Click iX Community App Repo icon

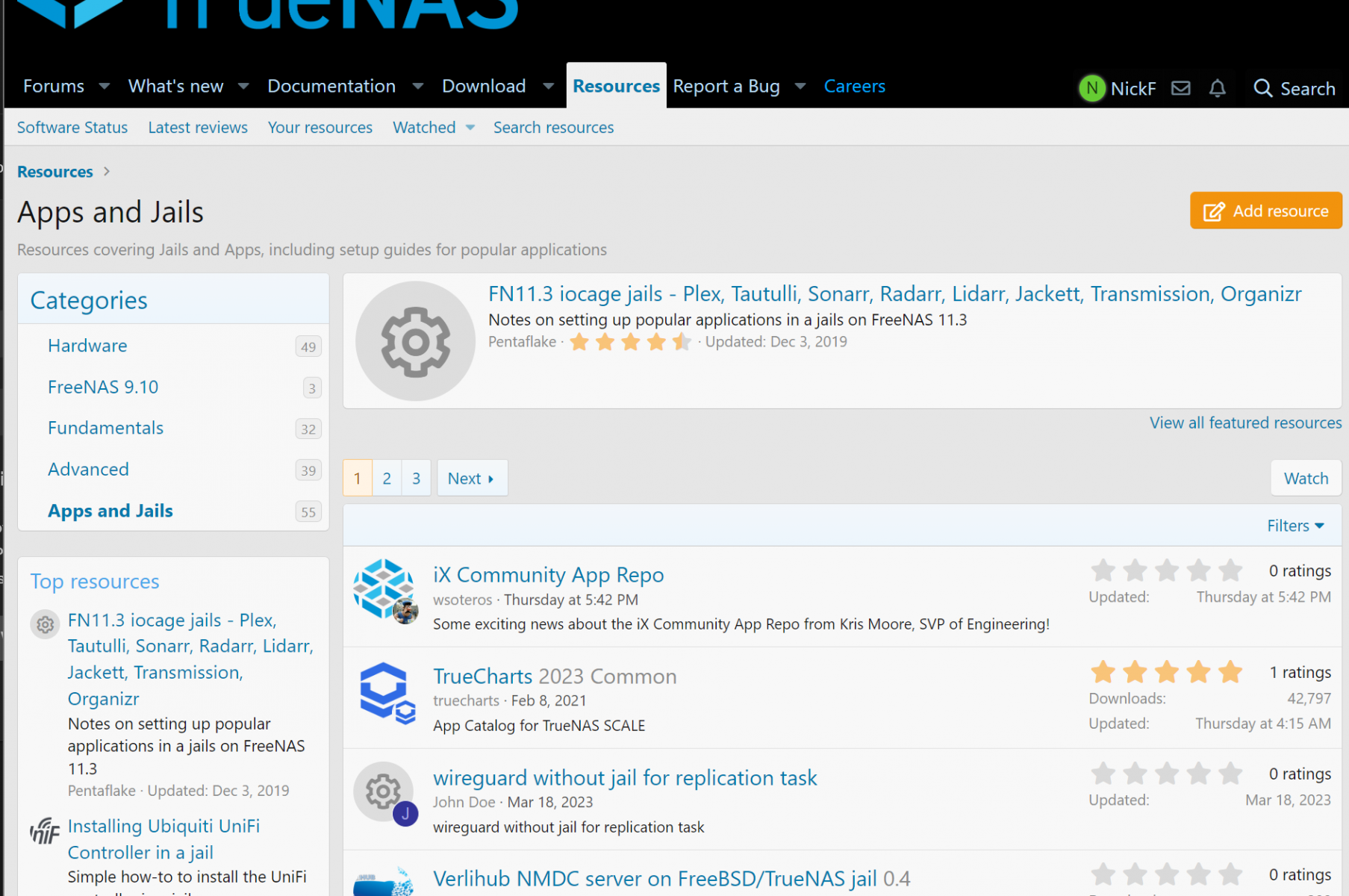tap(384, 588)
